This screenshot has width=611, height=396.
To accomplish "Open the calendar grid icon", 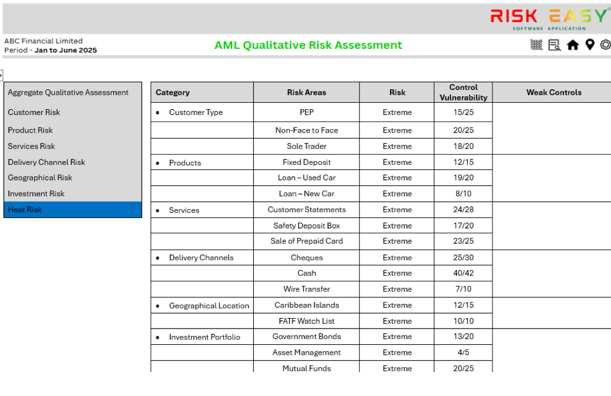I will 536,45.
